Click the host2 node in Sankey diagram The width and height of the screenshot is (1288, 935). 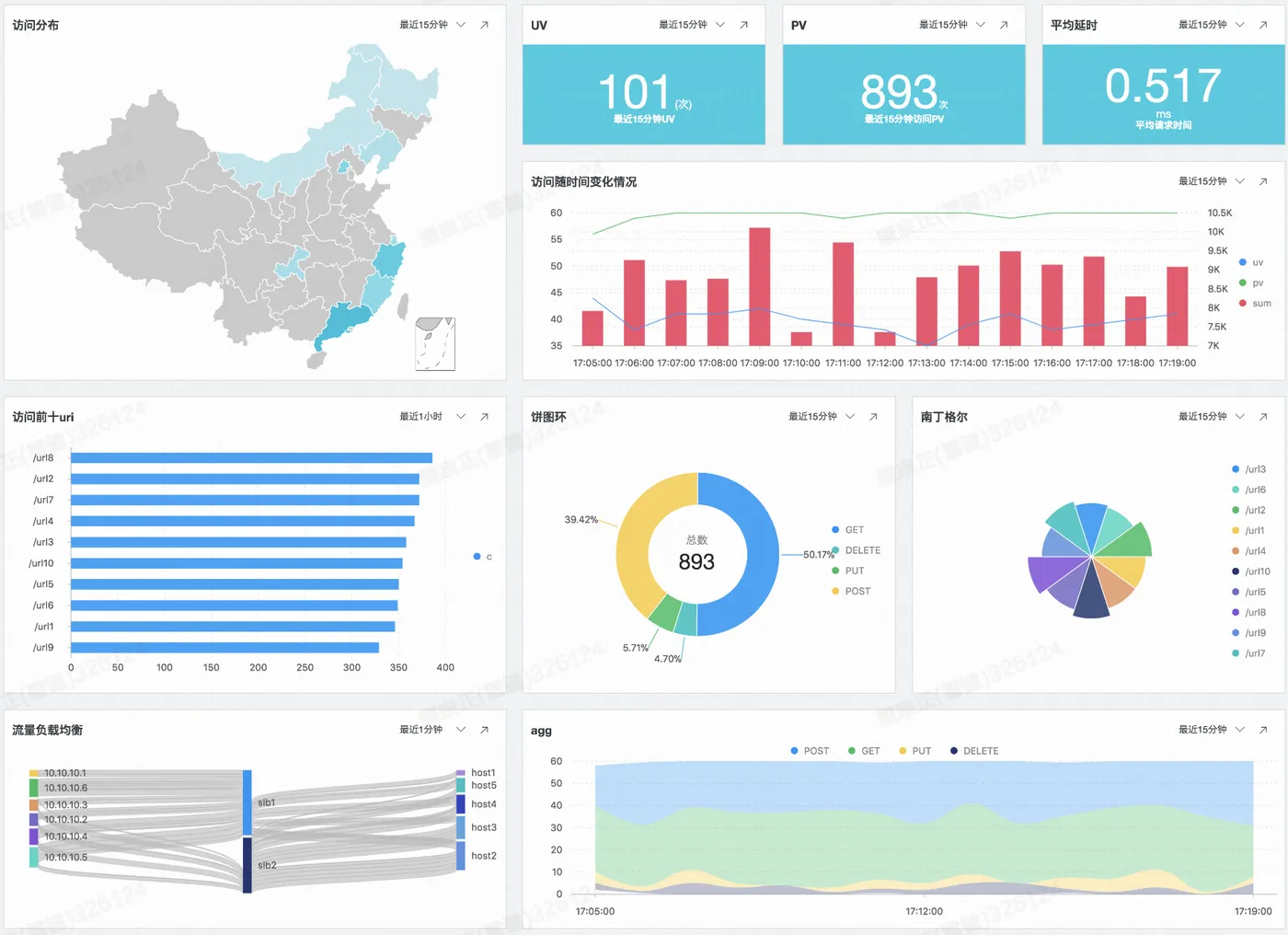pos(461,856)
